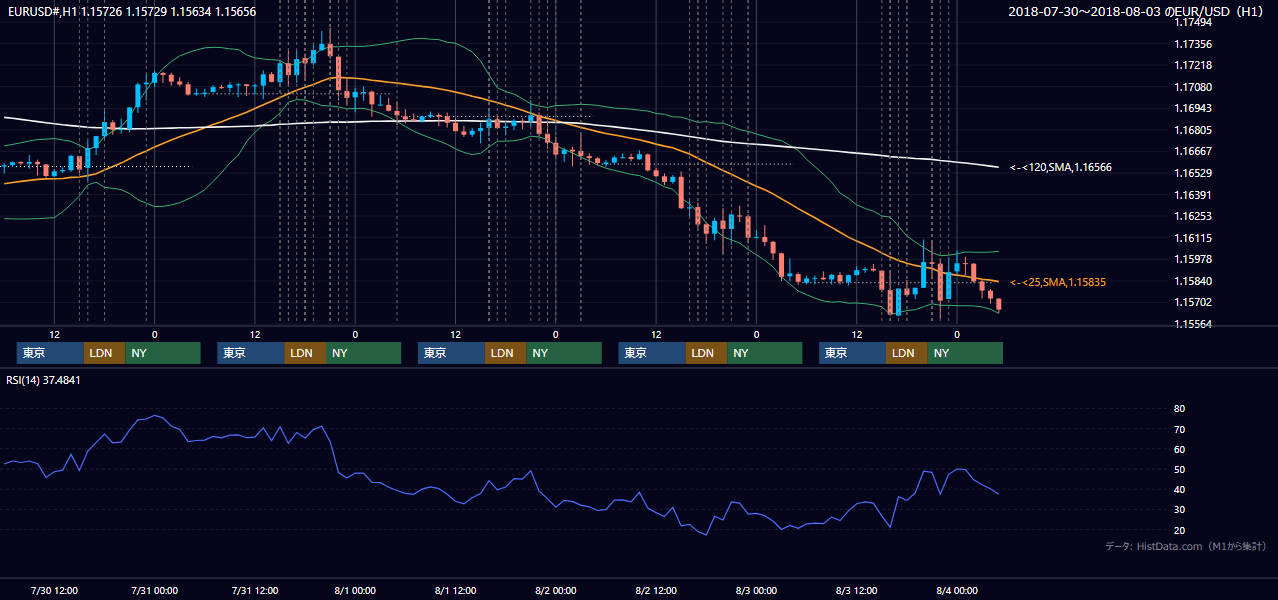Select the 東京 session block for 8/2

pyautogui.click(x=652, y=353)
